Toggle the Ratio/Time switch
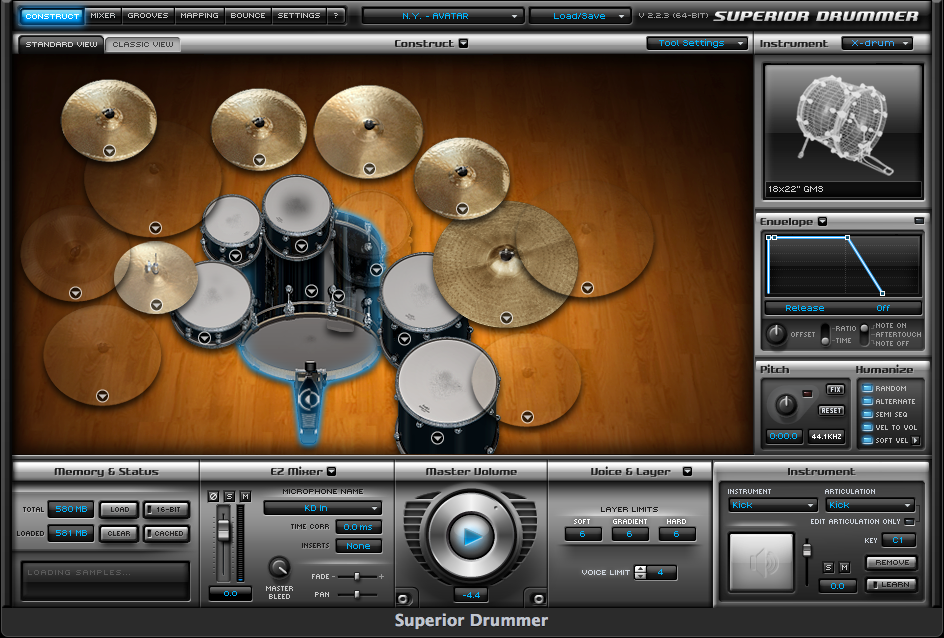944x638 pixels. click(x=825, y=335)
